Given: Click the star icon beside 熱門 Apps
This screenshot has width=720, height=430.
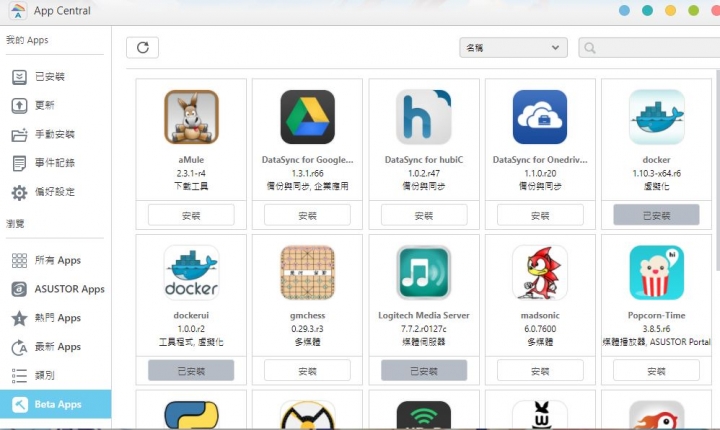Looking at the screenshot, I should 19,318.
